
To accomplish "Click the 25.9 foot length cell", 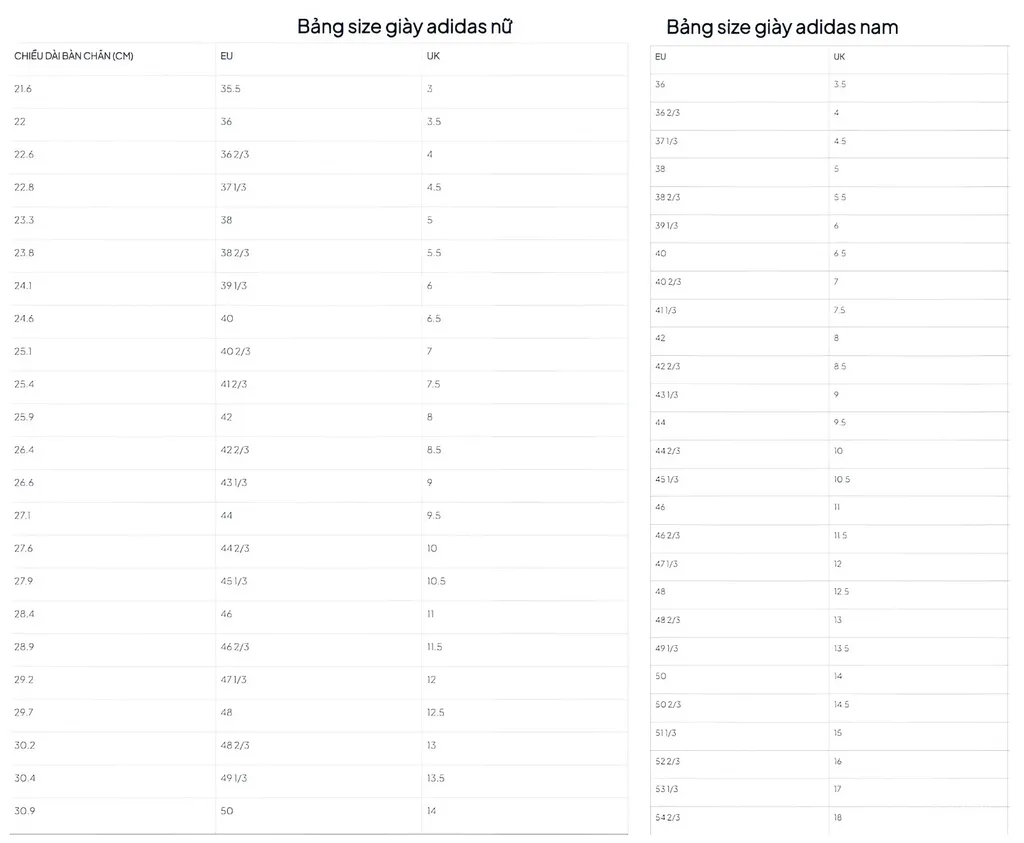I will (x=24, y=417).
